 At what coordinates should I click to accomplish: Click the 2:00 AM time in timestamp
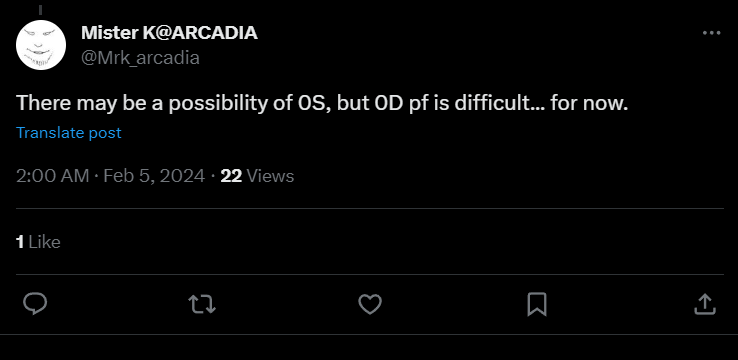click(52, 176)
